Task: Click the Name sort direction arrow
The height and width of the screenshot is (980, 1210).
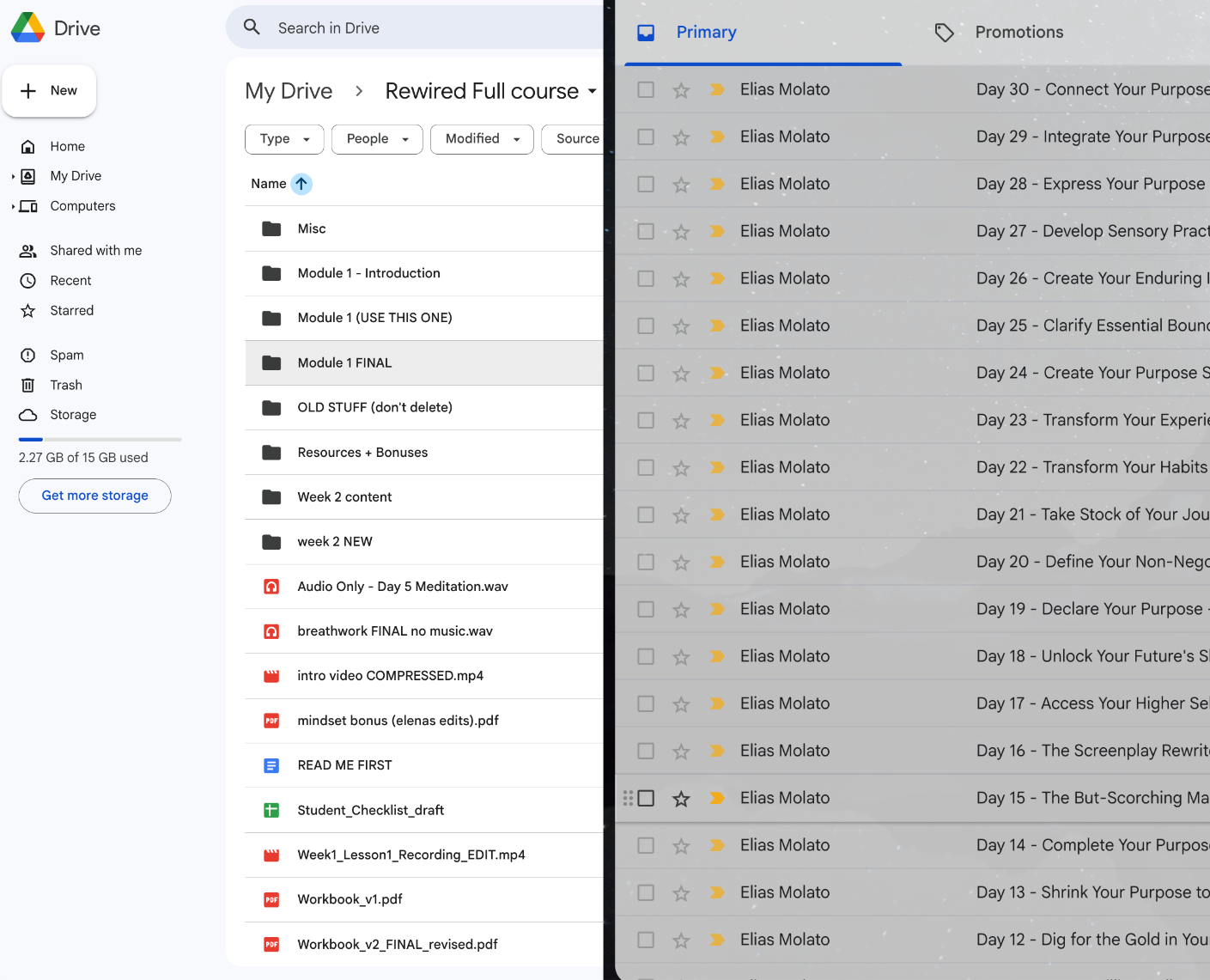Action: 301,184
